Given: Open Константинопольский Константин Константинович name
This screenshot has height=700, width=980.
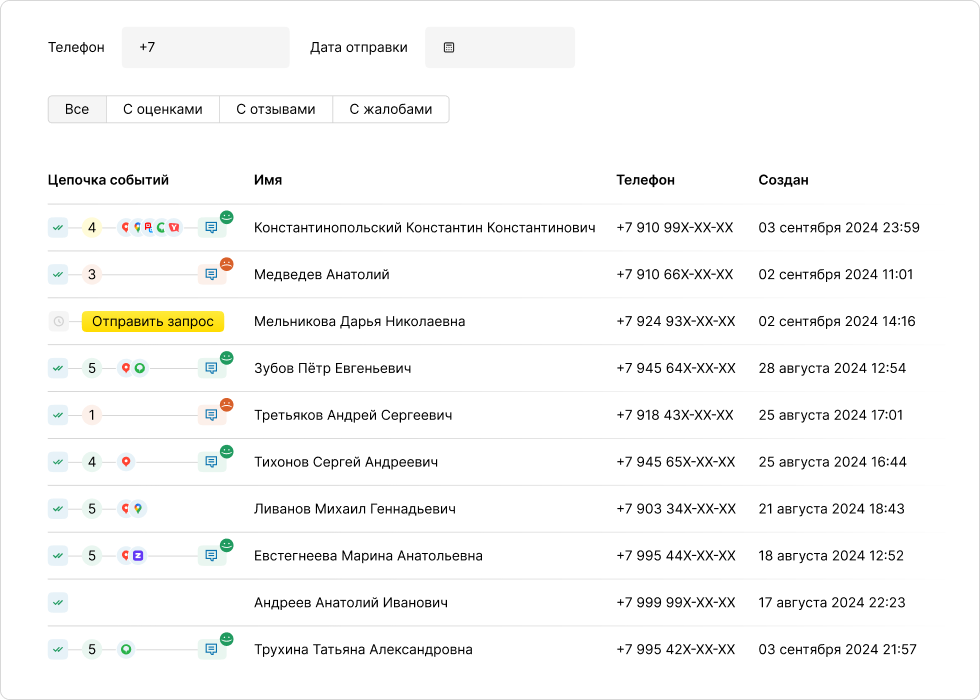Looking at the screenshot, I should point(424,228).
